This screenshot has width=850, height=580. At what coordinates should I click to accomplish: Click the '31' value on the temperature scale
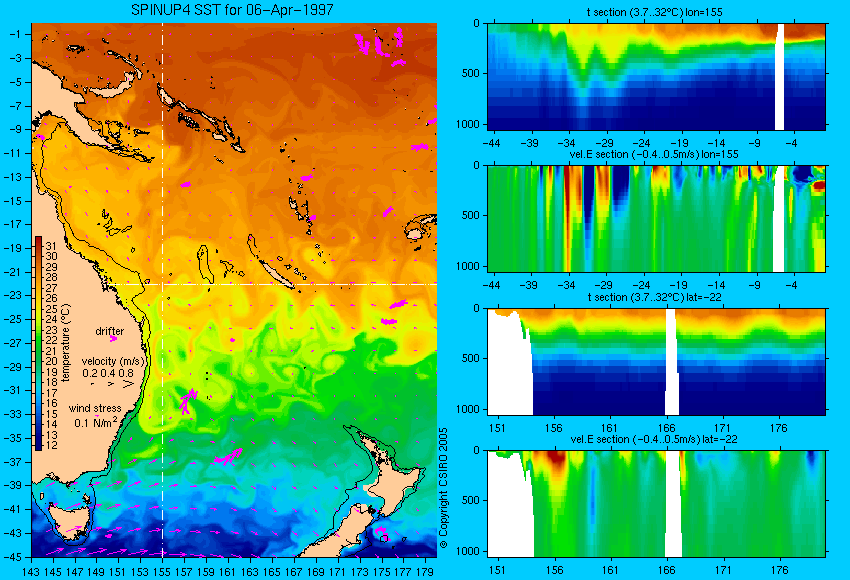pyautogui.click(x=51, y=246)
